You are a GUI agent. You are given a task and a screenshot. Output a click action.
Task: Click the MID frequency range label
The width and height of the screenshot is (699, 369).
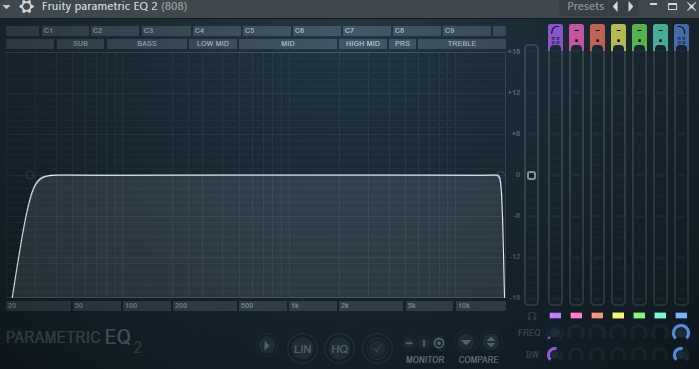288,44
